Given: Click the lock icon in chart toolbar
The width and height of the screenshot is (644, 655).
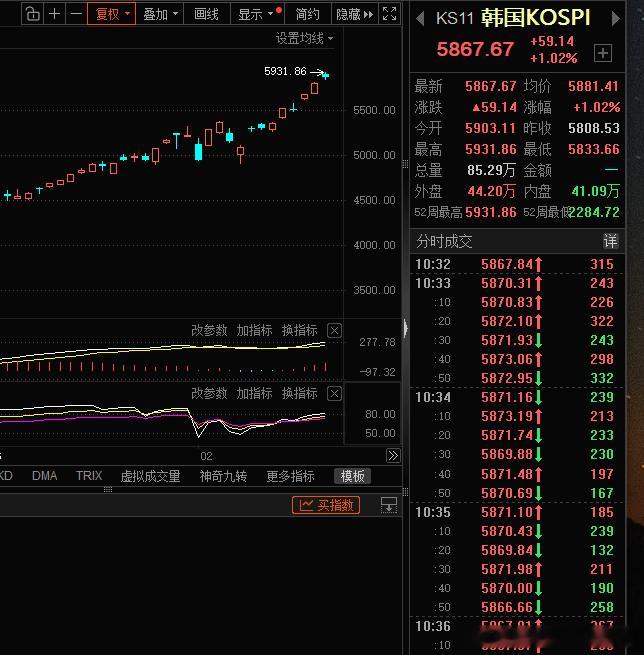Looking at the screenshot, I should point(32,14).
